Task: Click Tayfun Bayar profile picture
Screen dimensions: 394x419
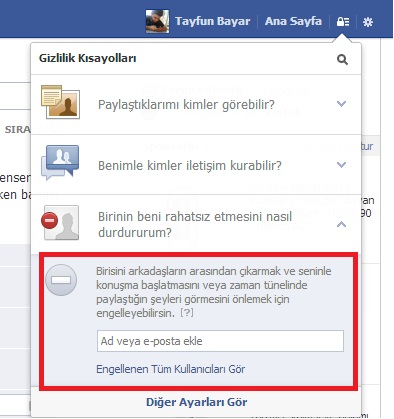Action: 157,21
